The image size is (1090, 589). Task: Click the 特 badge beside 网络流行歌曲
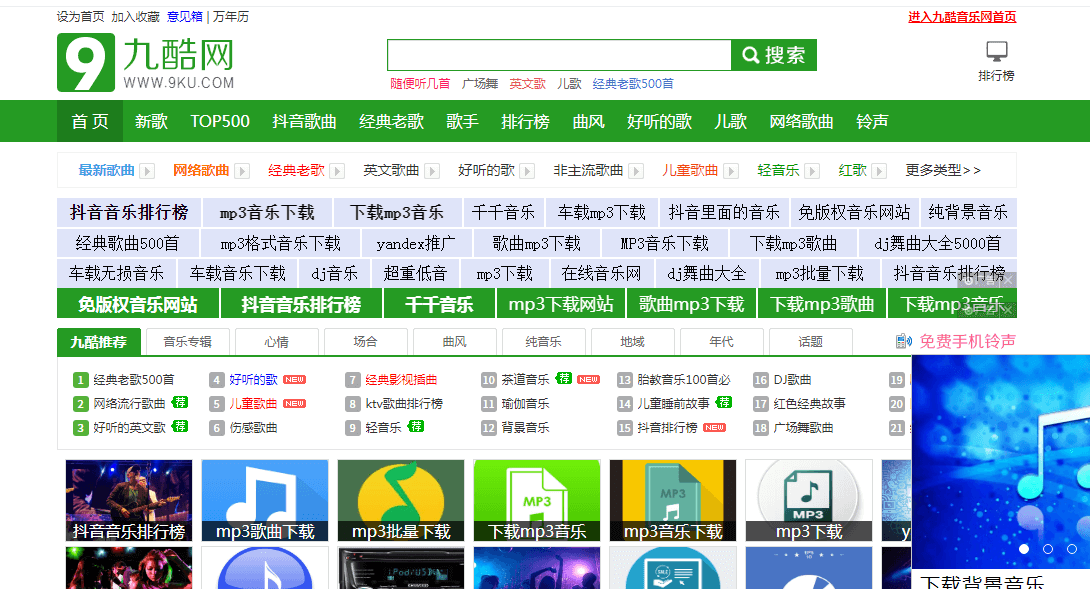(181, 404)
